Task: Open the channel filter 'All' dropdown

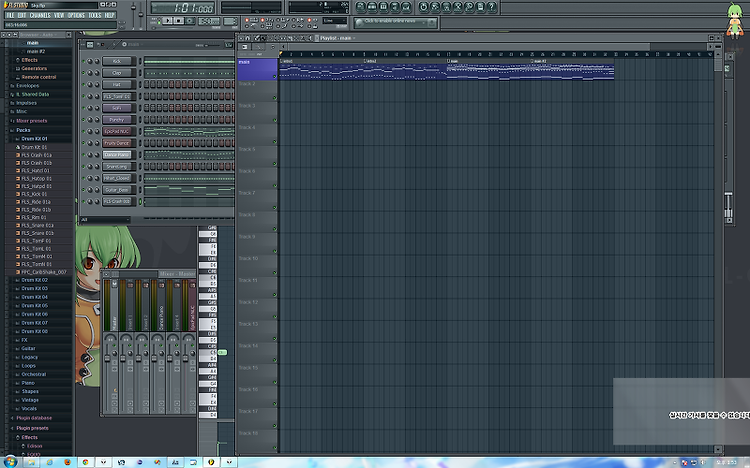Action: pyautogui.click(x=105, y=220)
